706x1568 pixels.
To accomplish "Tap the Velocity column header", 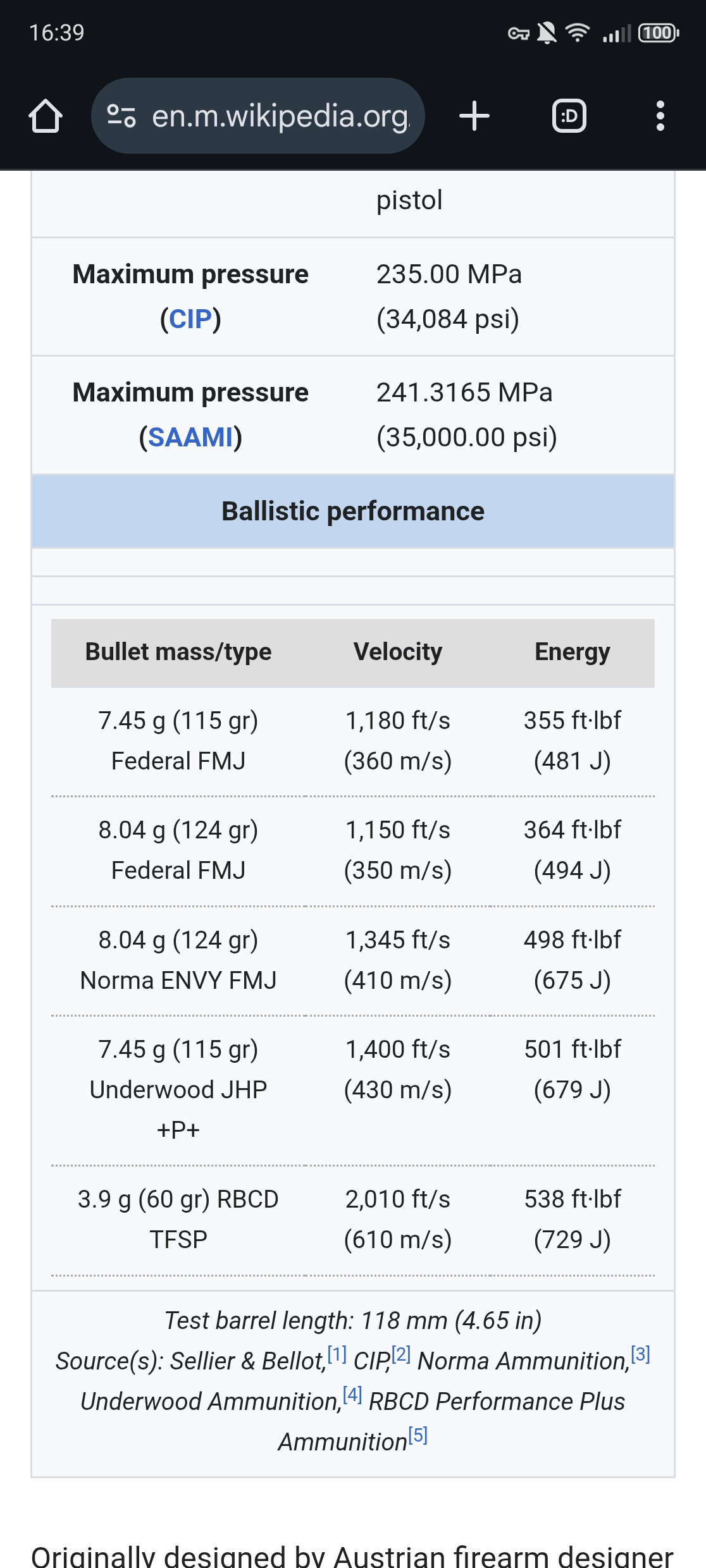I will [398, 652].
